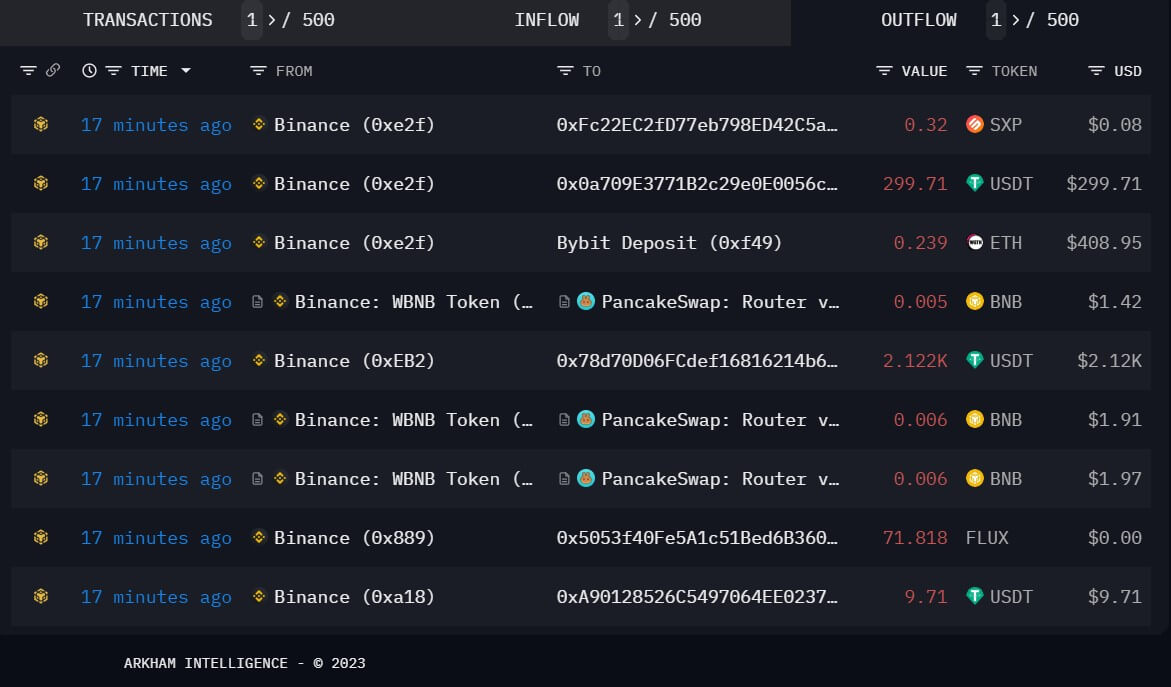Open Binance (0xEB2) sender link
Screen dimensions: 1171x687
click(x=354, y=361)
